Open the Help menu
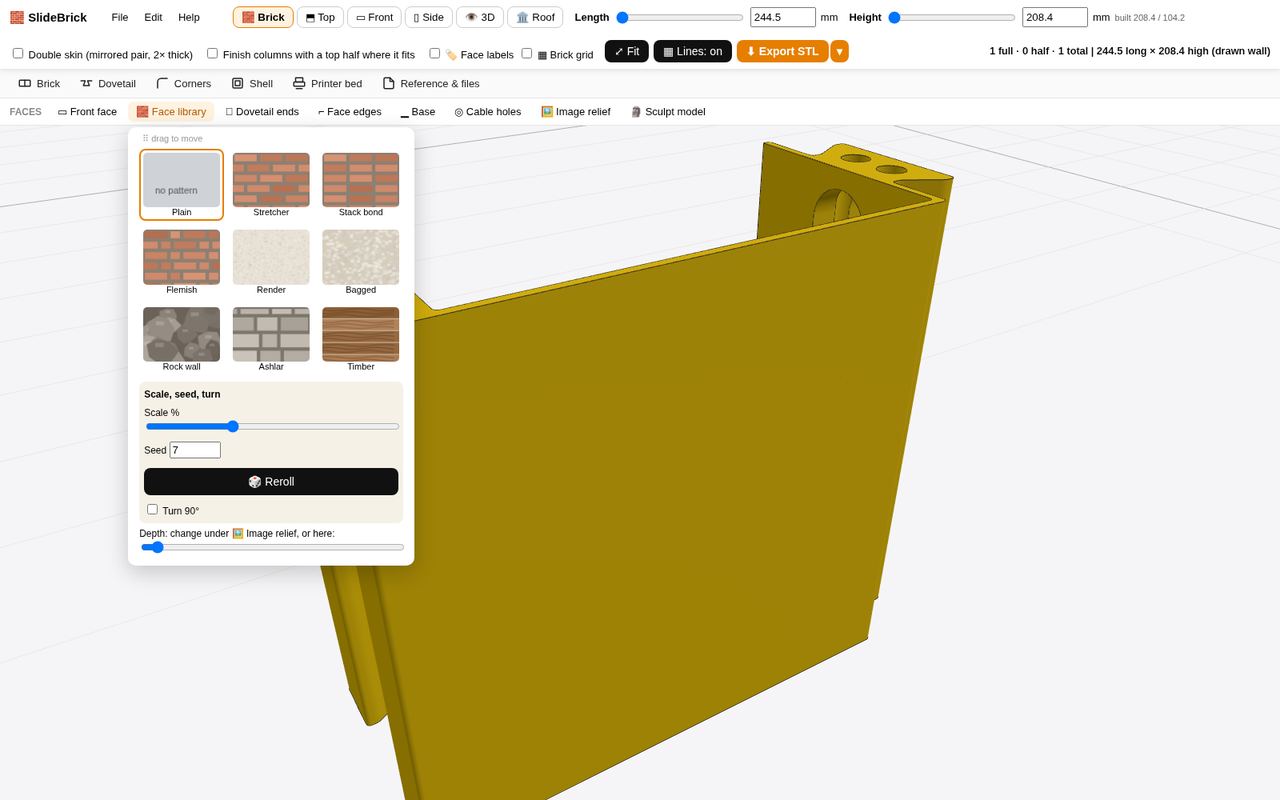 [x=189, y=17]
